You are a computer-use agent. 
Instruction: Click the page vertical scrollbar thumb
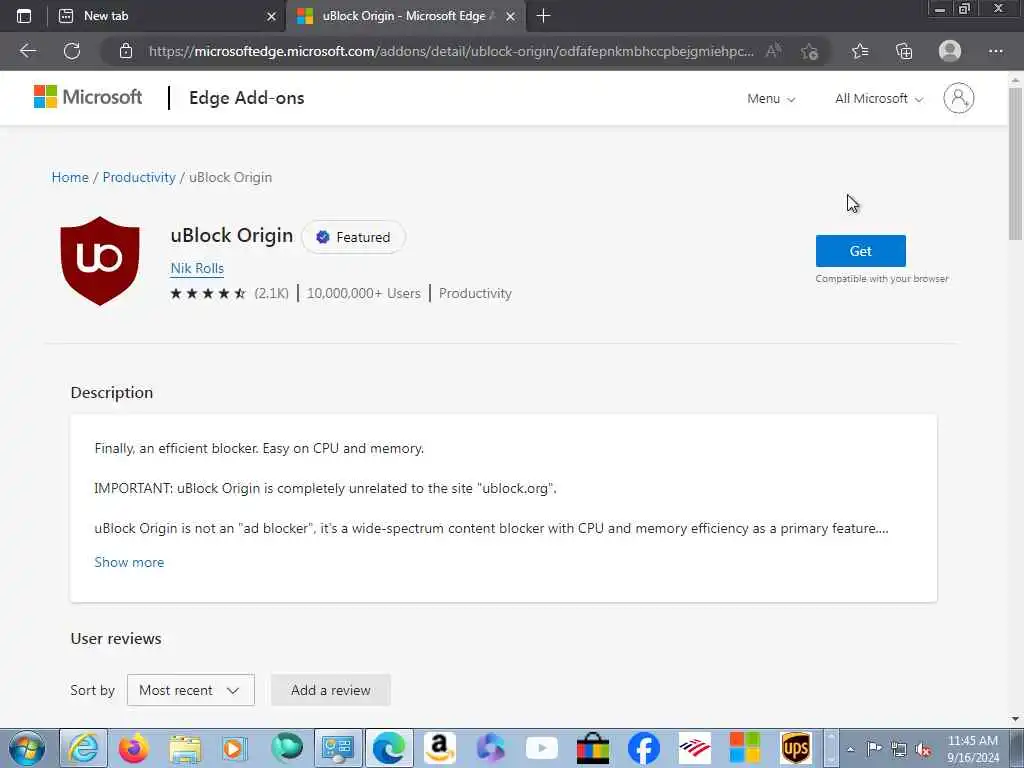(x=1015, y=163)
